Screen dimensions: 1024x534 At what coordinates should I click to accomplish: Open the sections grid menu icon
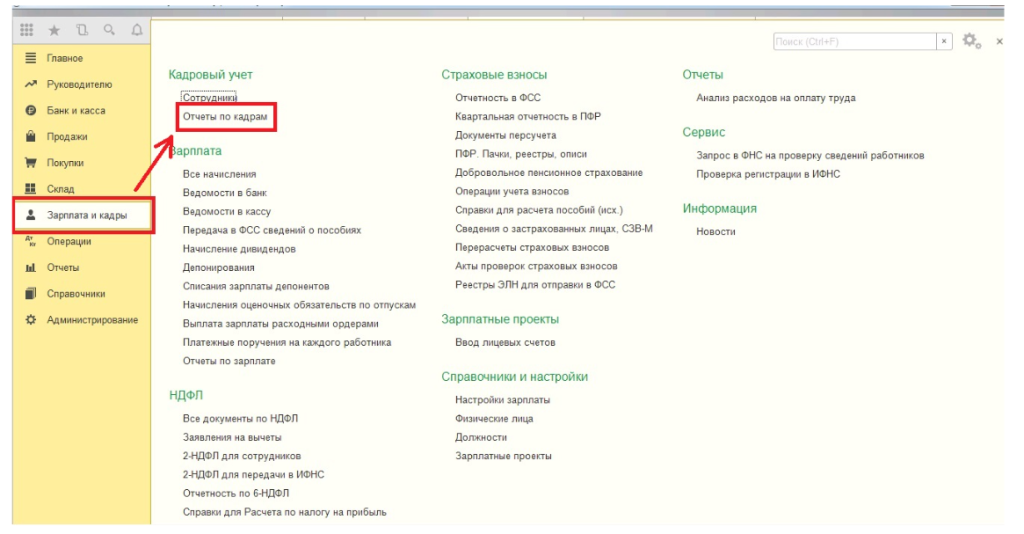point(27,30)
